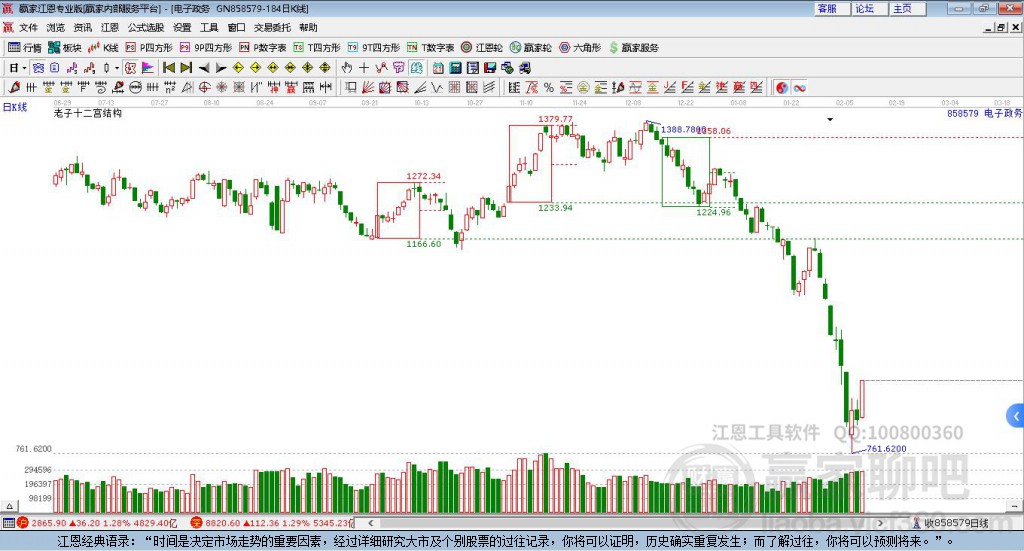The width and height of the screenshot is (1024, 551).
Task: Jump to last bar icon
Action: [186, 68]
